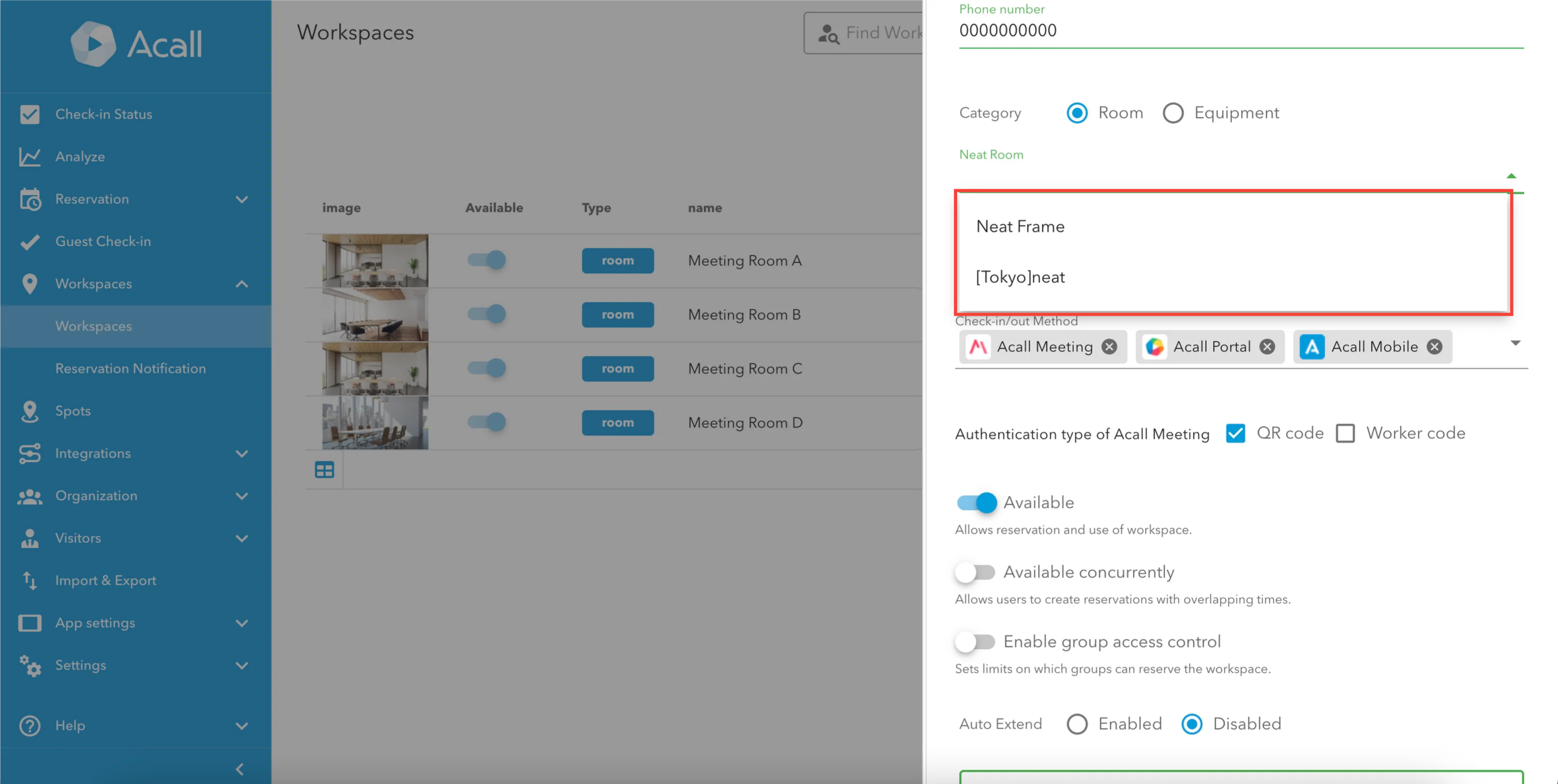The width and height of the screenshot is (1558, 784).
Task: Click room tag for Meeting Room B
Action: (617, 314)
